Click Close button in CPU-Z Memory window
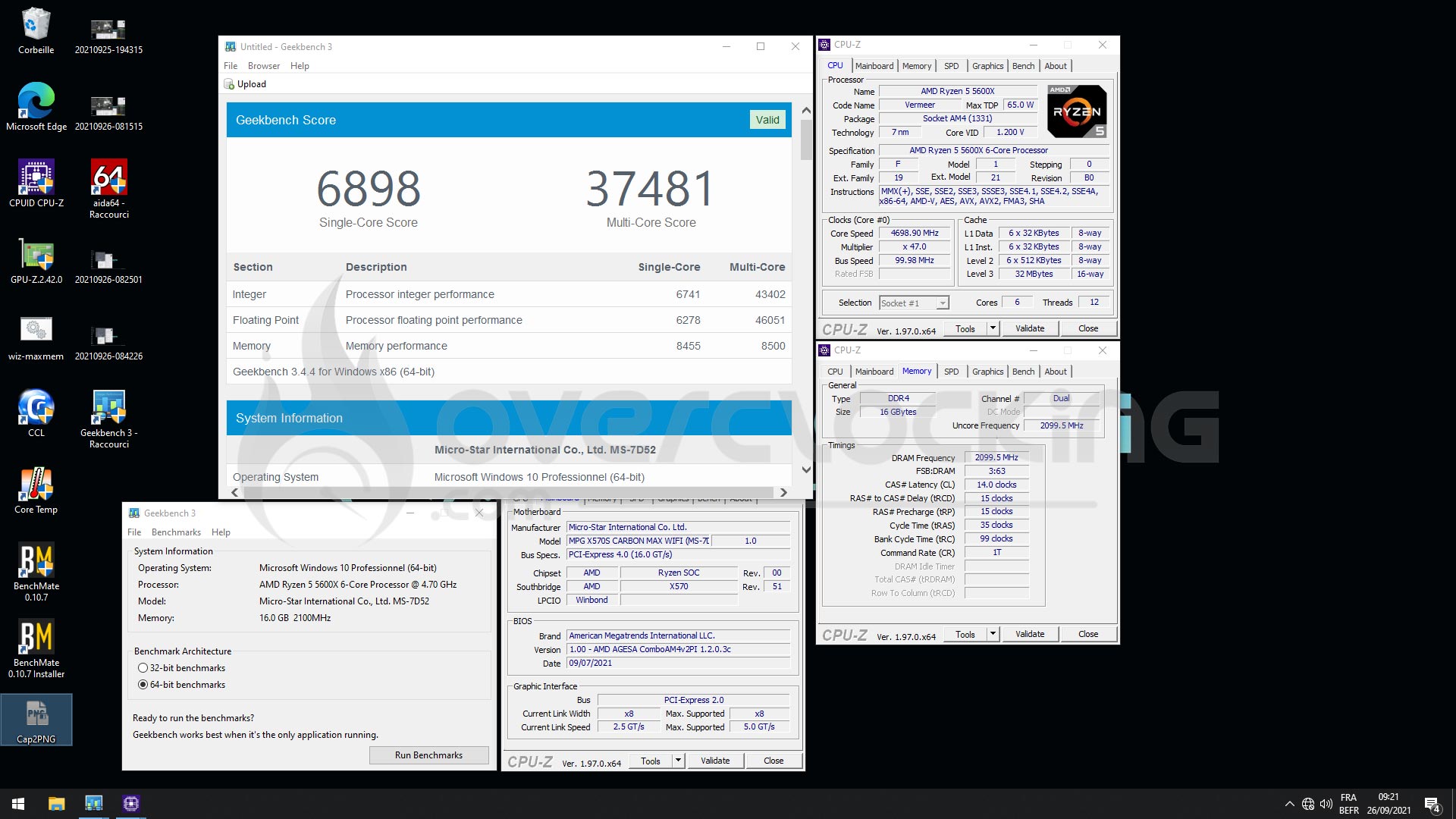The image size is (1456, 819). pyautogui.click(x=1087, y=634)
